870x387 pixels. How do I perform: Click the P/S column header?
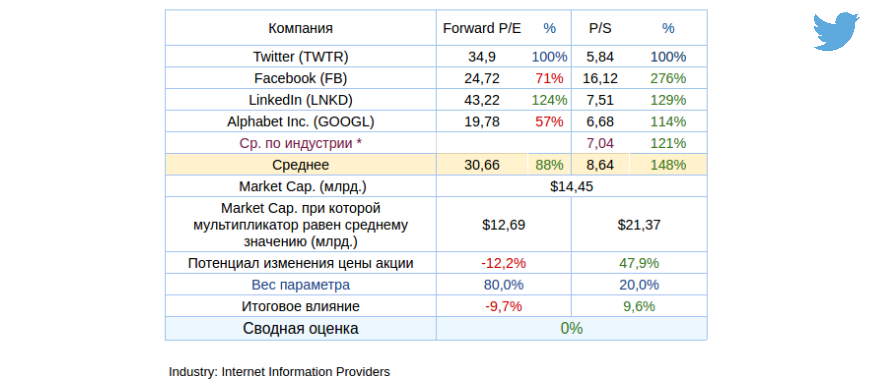600,28
